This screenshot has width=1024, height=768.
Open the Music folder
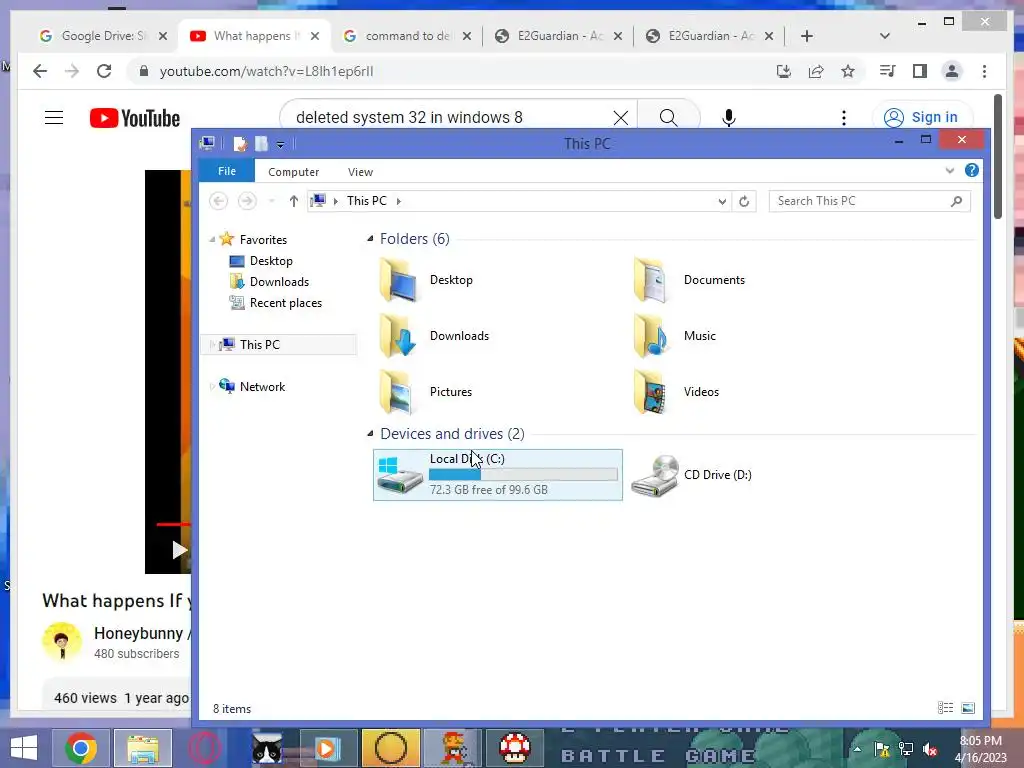tap(675, 336)
